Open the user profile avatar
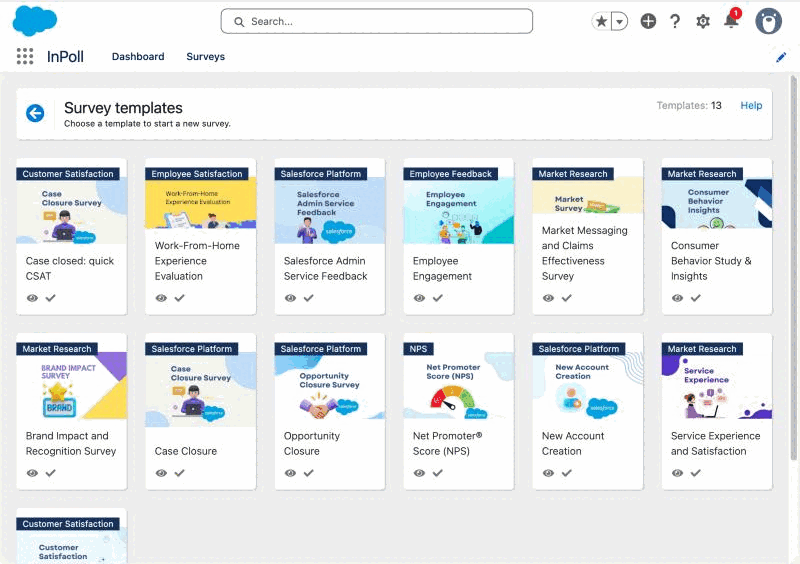Screen dimensions: 800x564 click(x=768, y=21)
